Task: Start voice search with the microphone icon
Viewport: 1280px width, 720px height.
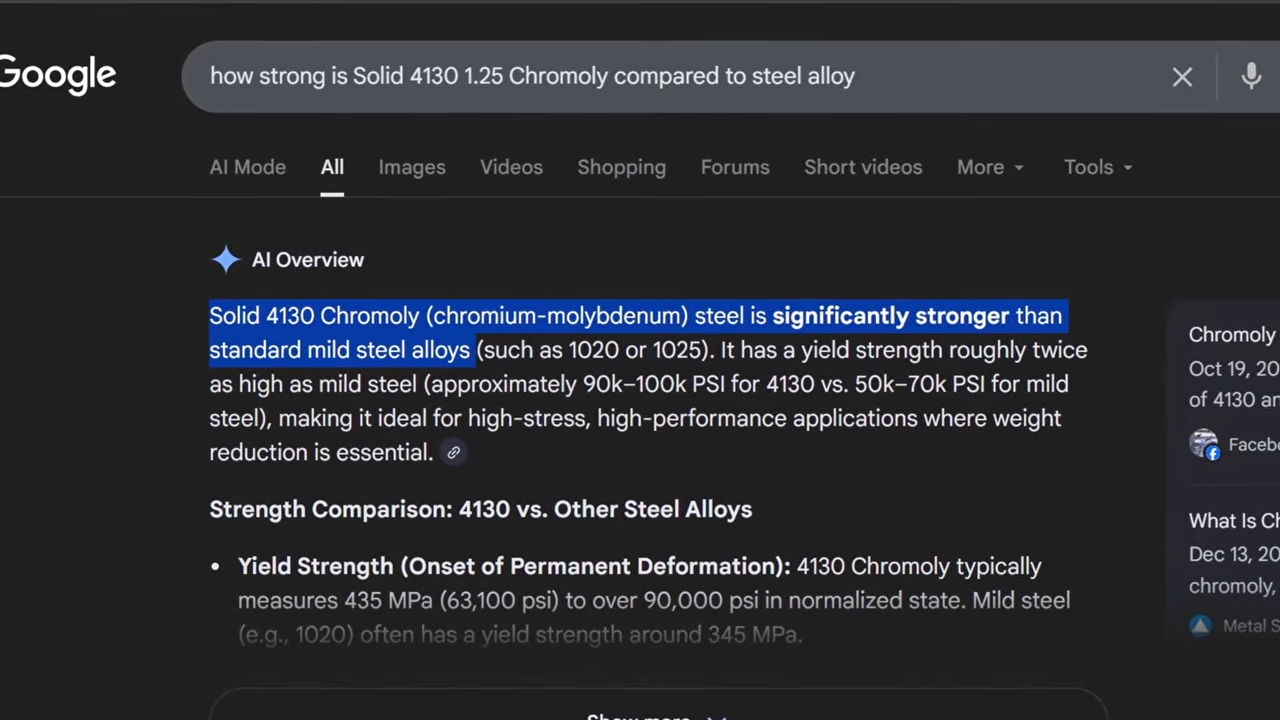Action: [x=1251, y=76]
